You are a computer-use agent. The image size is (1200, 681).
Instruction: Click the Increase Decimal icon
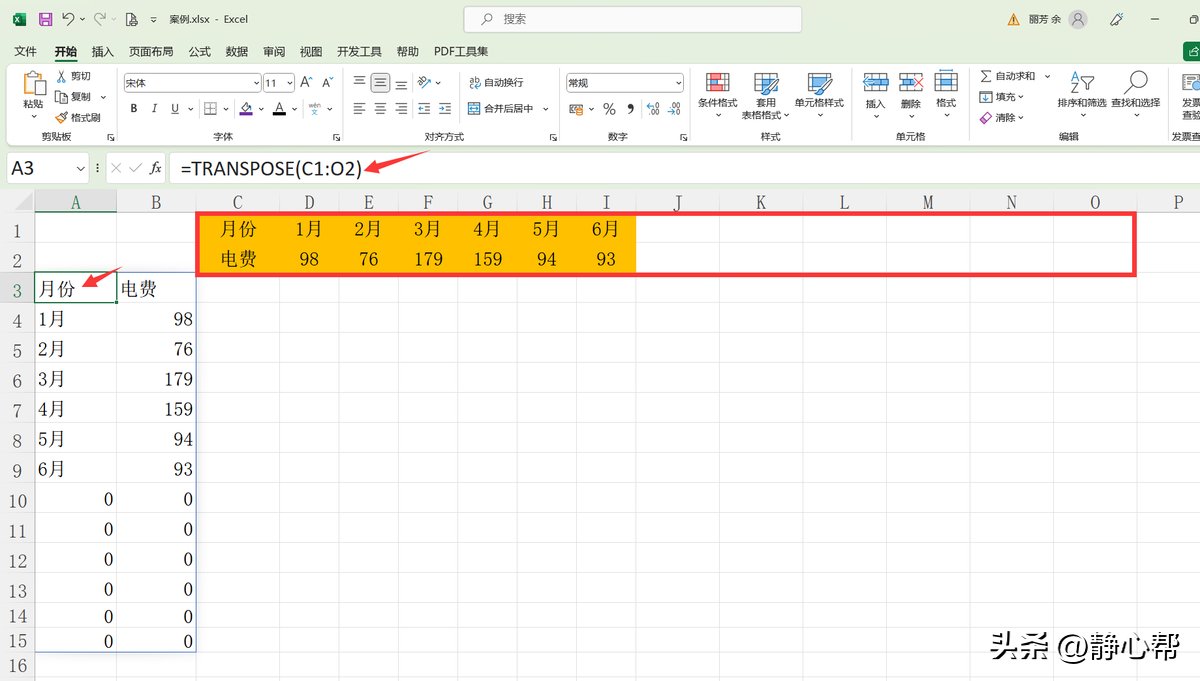pyautogui.click(x=653, y=109)
